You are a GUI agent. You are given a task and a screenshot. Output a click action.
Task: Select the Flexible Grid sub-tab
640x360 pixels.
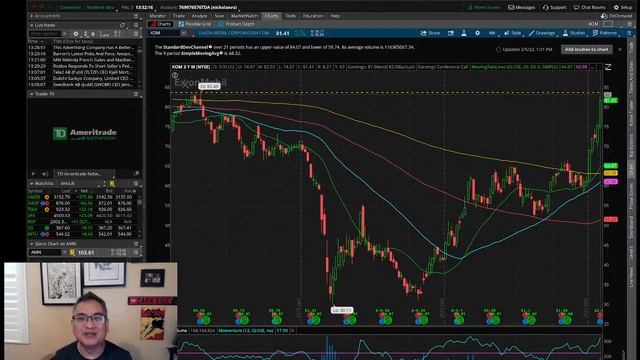click(x=196, y=24)
